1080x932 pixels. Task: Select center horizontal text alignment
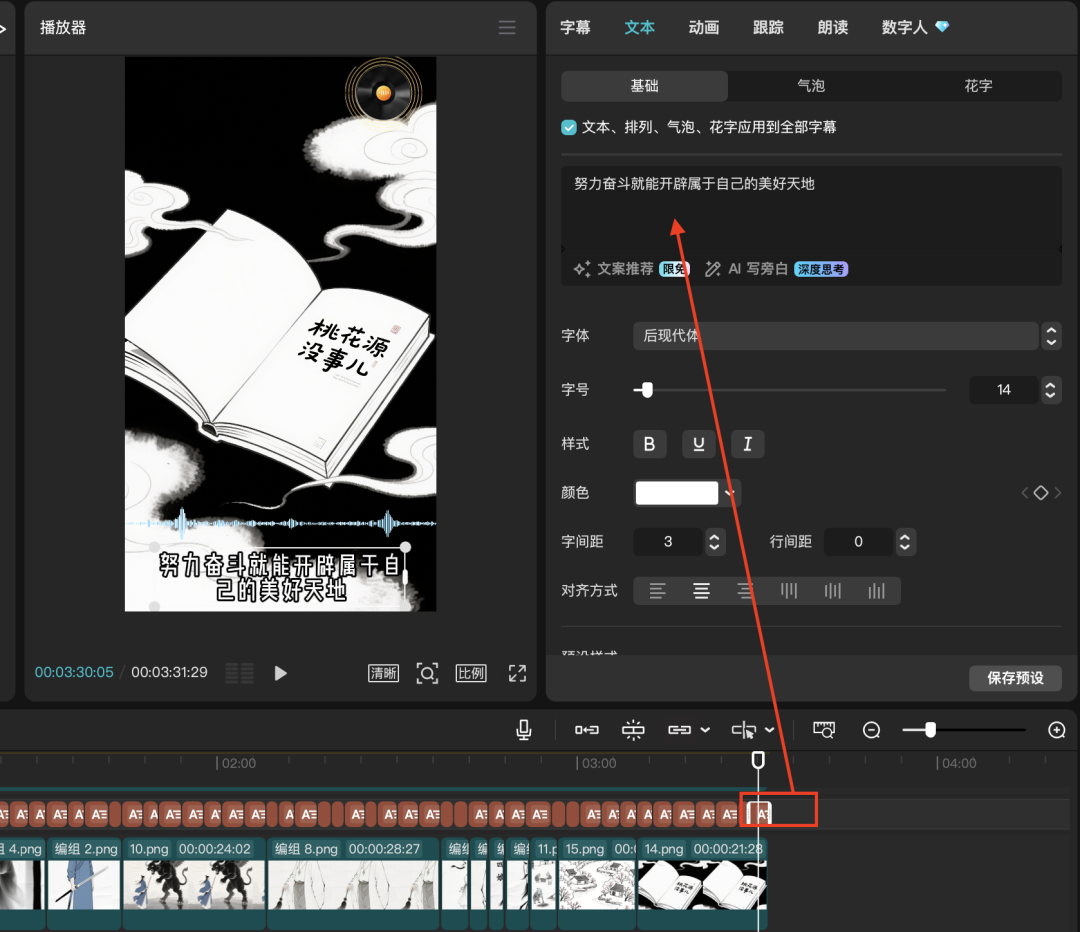[701, 591]
